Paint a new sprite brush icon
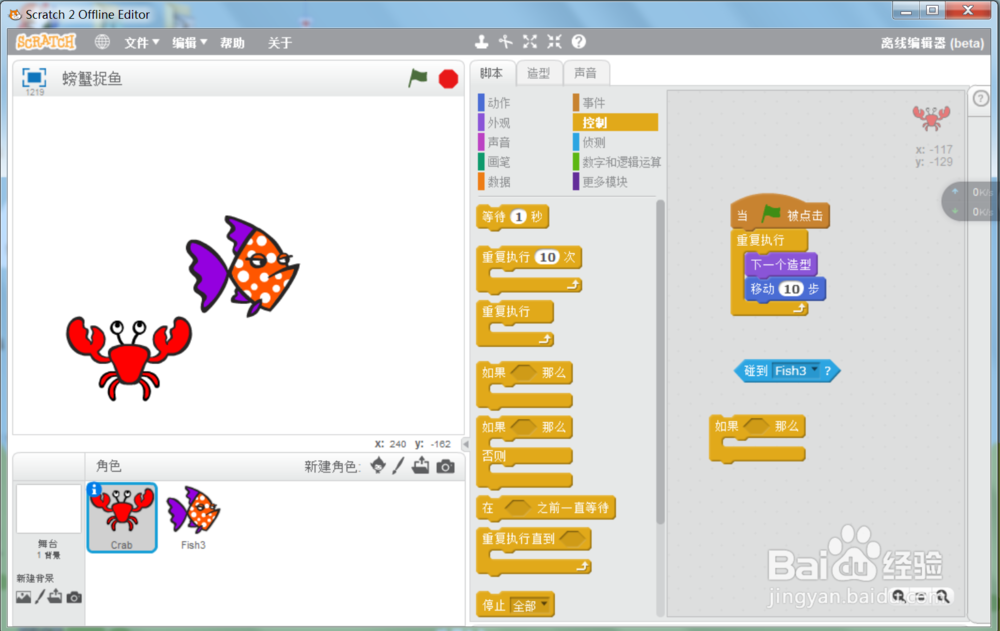 click(x=399, y=466)
